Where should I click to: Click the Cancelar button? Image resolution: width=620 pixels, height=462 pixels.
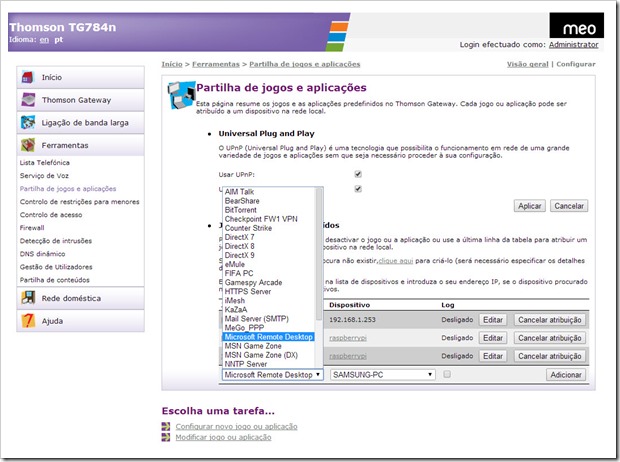click(x=569, y=206)
